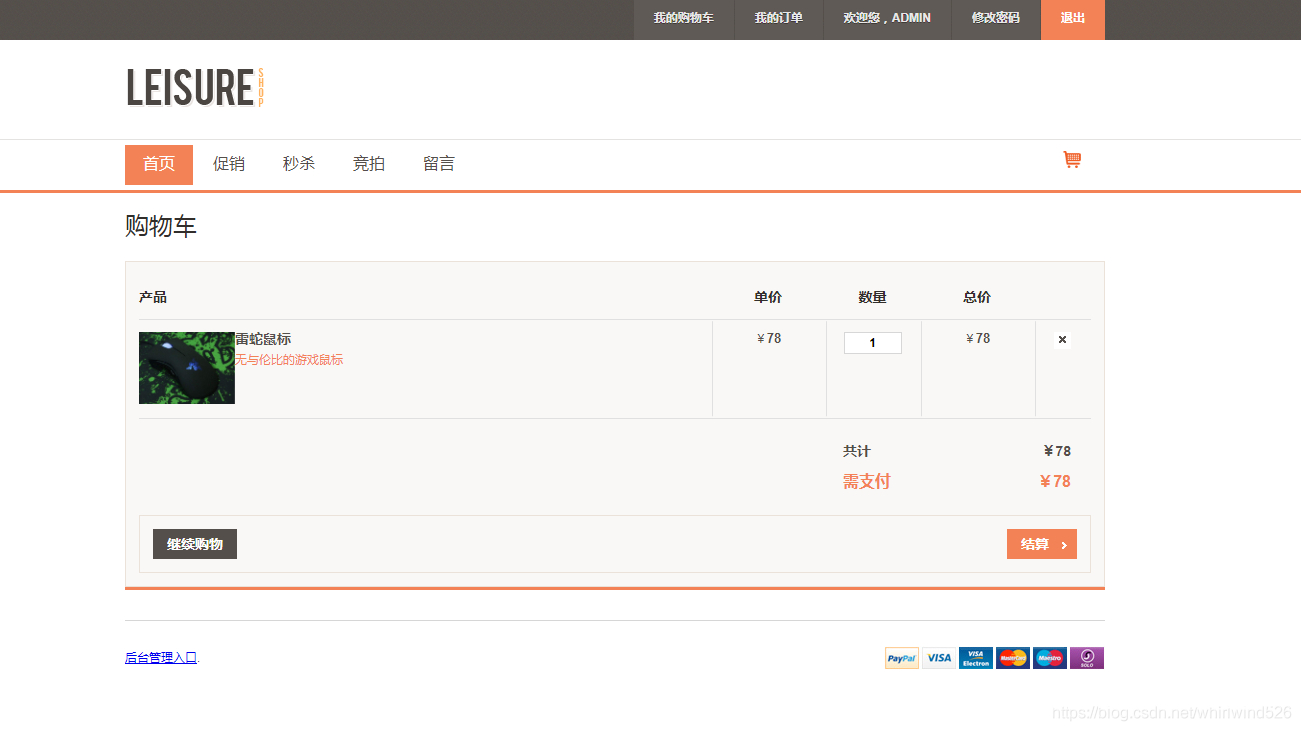Image resolution: width=1301 pixels, height=731 pixels.
Task: Open 修改密码 from the top bar
Action: [996, 17]
